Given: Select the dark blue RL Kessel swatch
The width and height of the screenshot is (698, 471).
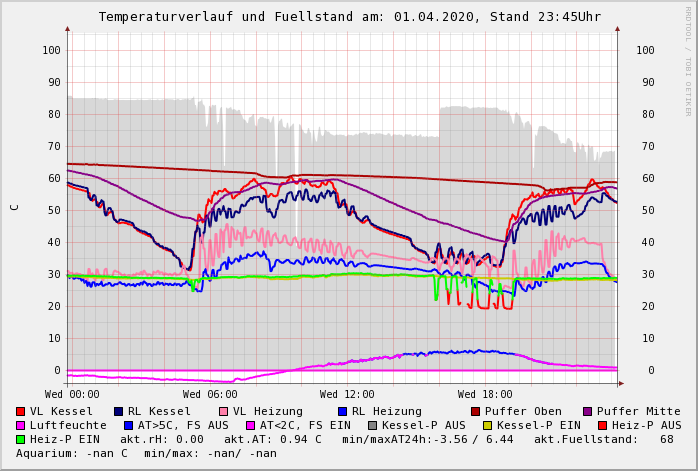Looking at the screenshot, I should (119, 411).
